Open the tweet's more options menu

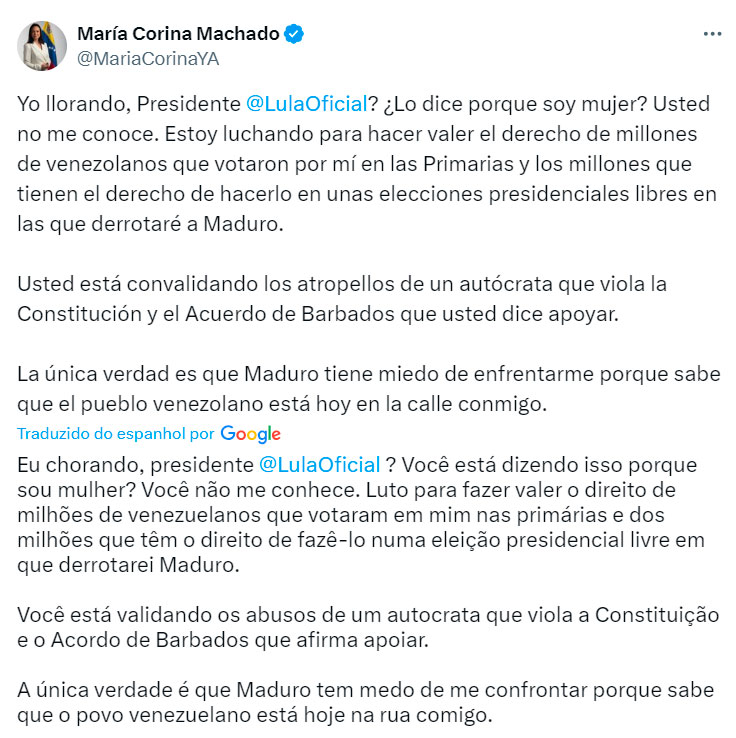[x=712, y=34]
